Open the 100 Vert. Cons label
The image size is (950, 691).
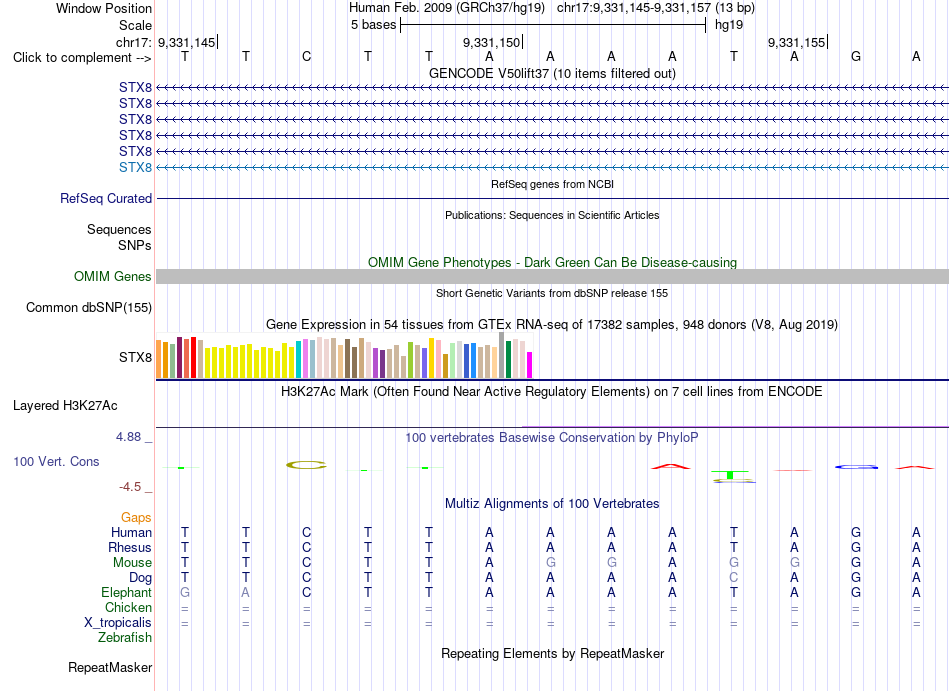pos(56,461)
